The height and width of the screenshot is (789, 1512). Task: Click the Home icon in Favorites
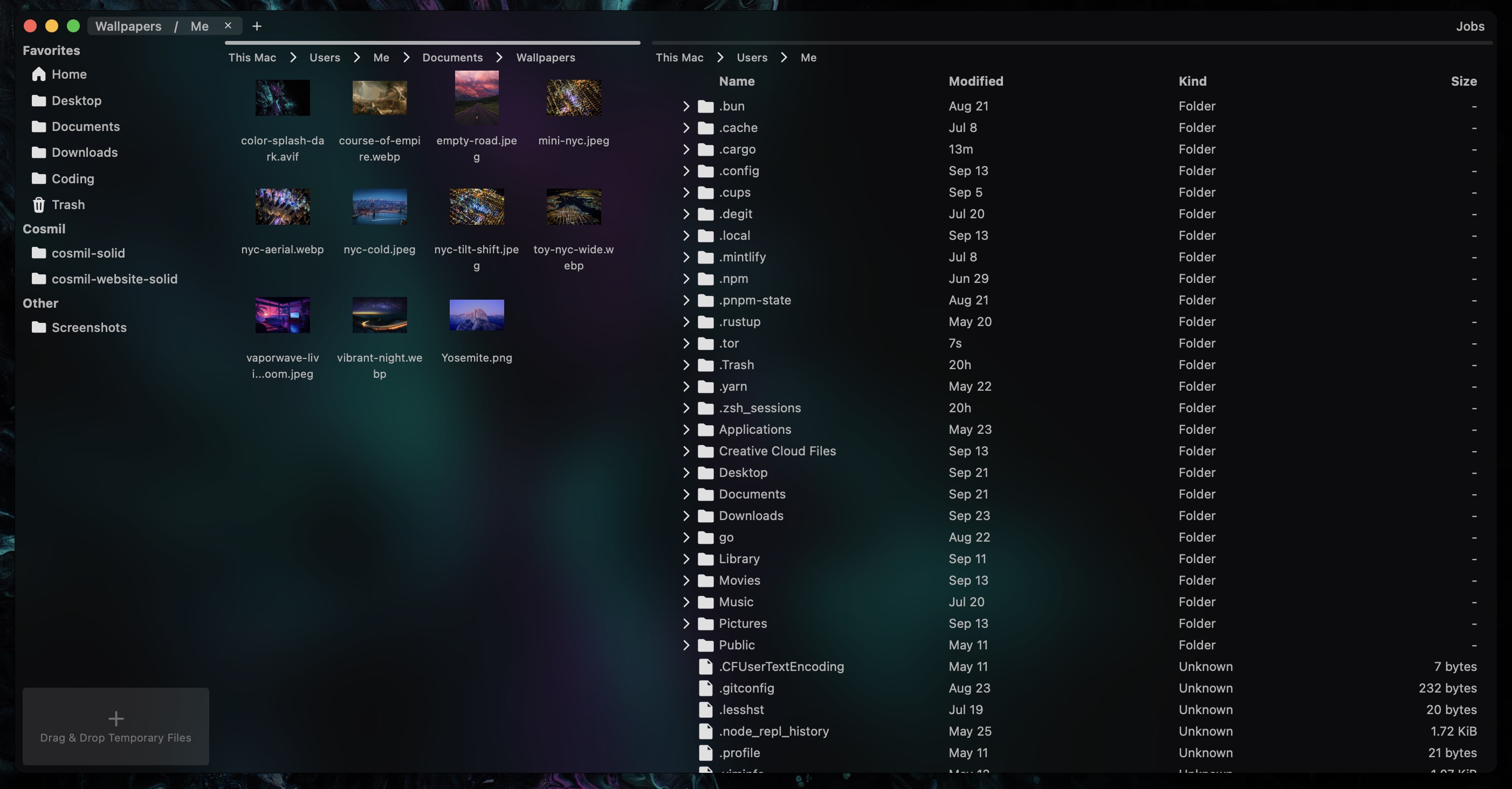point(39,74)
